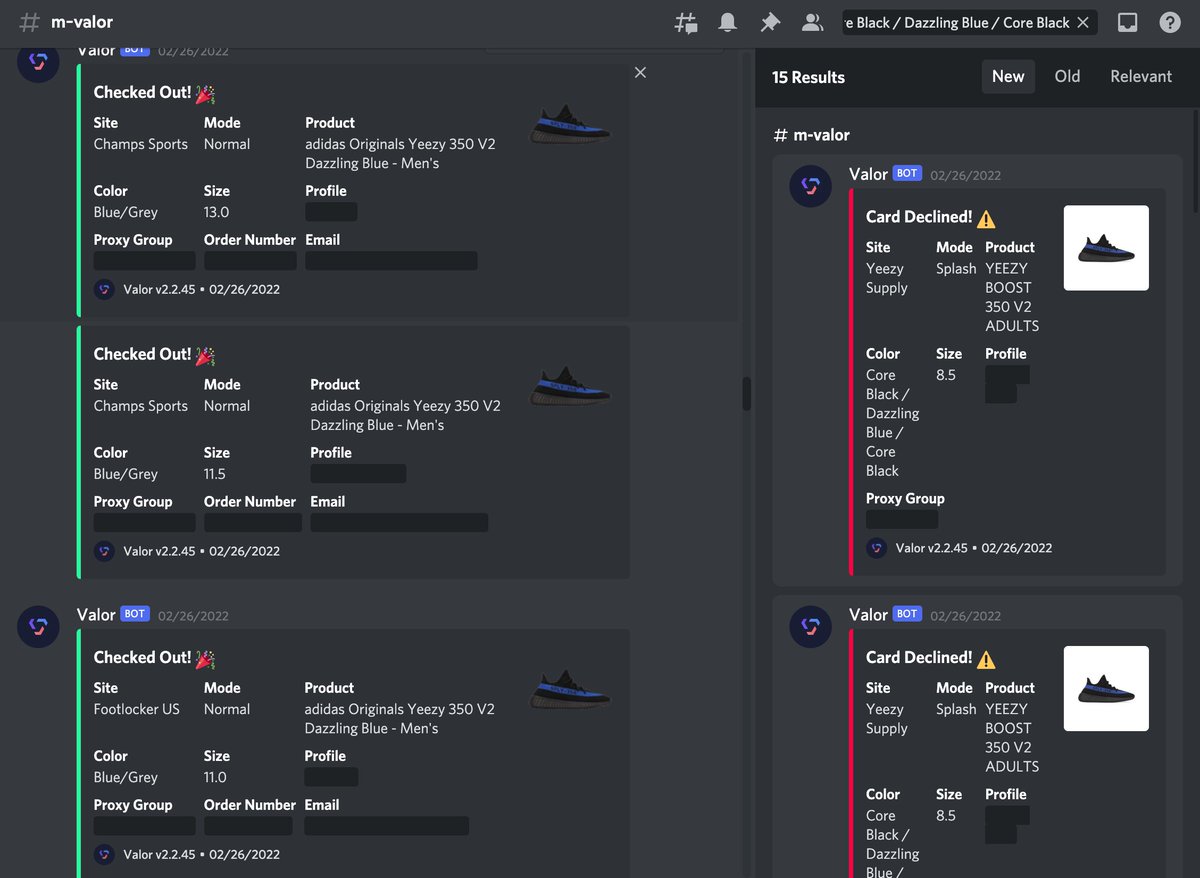Click party popper emoji in size 11.5 embed
Image resolution: width=1200 pixels, height=878 pixels.
click(x=205, y=356)
